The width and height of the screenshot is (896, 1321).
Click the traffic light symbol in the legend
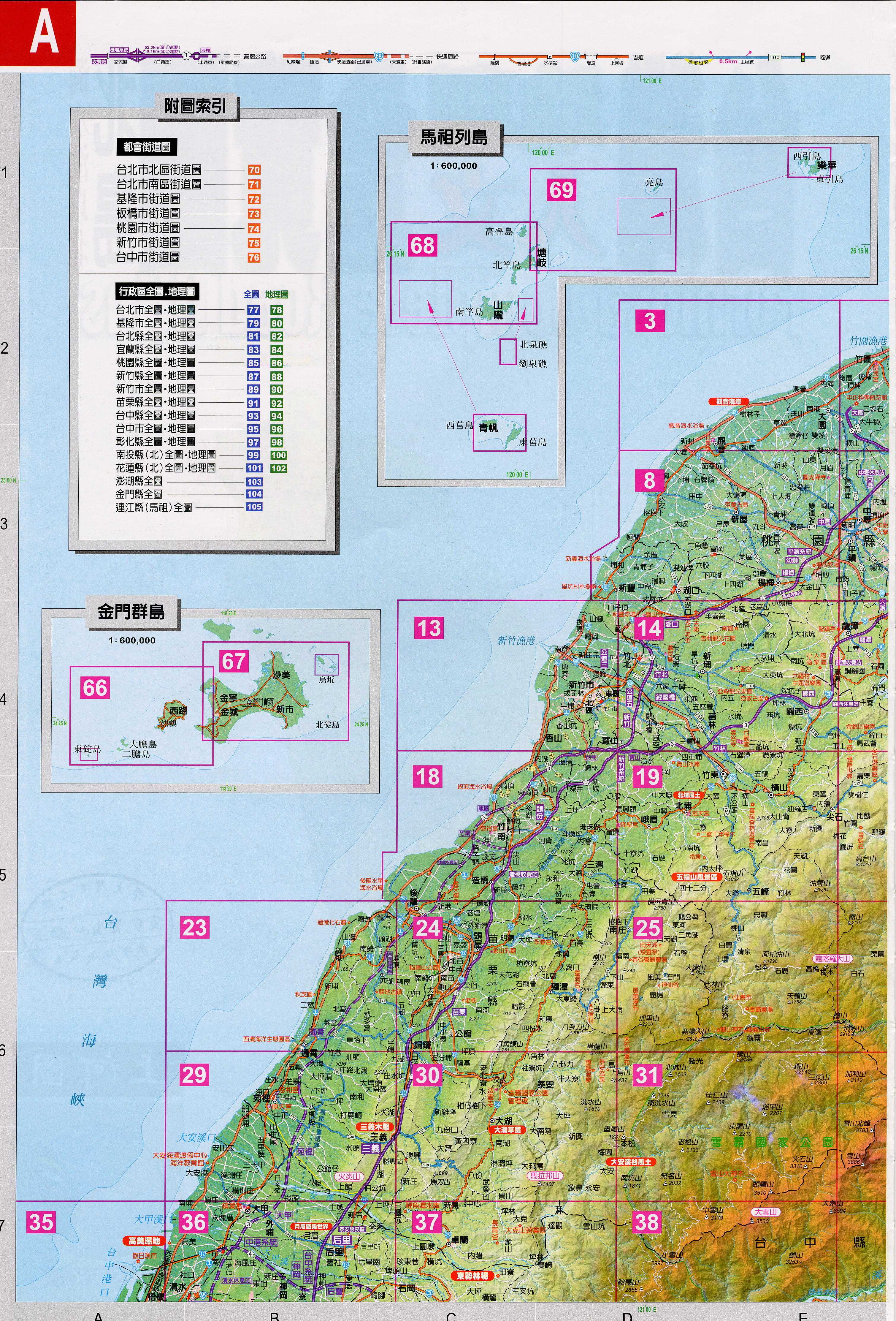coord(803,57)
